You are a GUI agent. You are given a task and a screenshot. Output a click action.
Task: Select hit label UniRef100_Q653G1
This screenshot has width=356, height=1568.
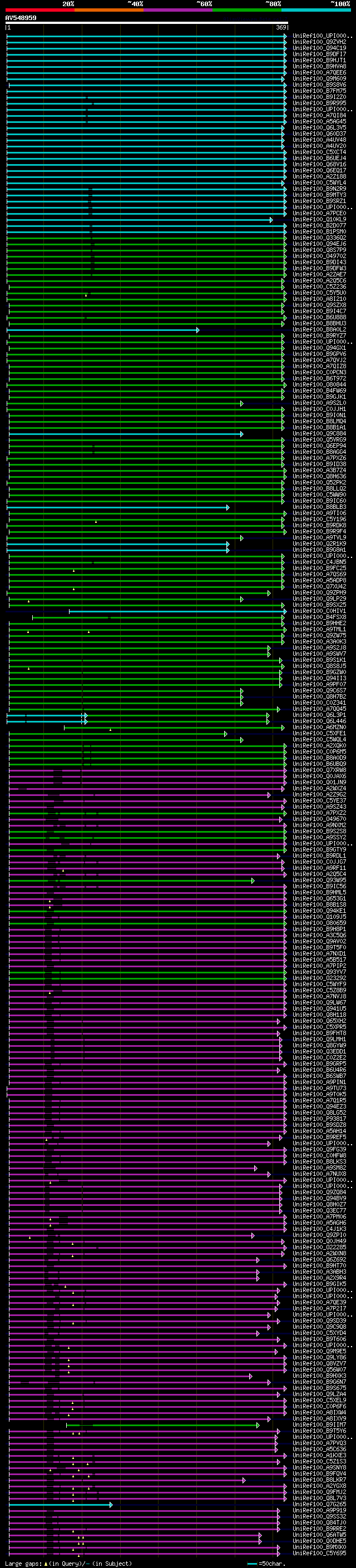click(x=319, y=899)
